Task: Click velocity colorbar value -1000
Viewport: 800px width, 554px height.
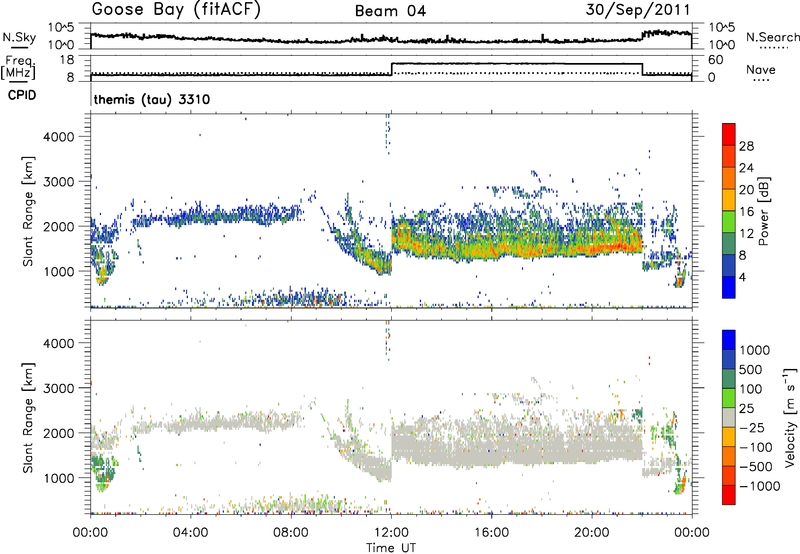Action: click(759, 486)
